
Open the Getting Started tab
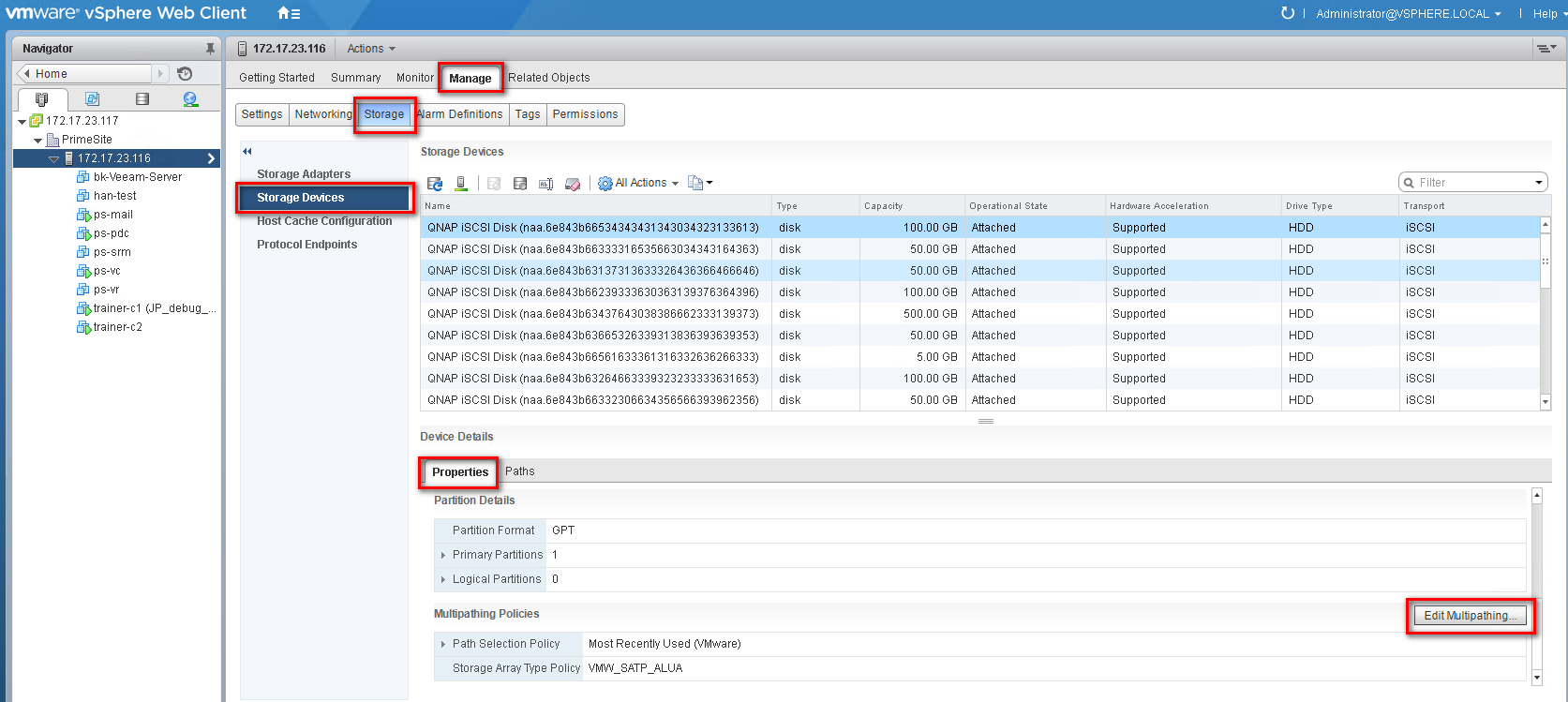click(x=276, y=78)
